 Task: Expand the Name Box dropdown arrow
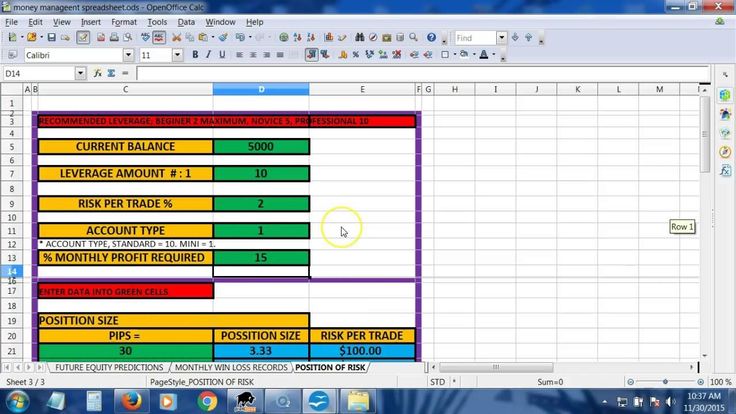coord(81,74)
